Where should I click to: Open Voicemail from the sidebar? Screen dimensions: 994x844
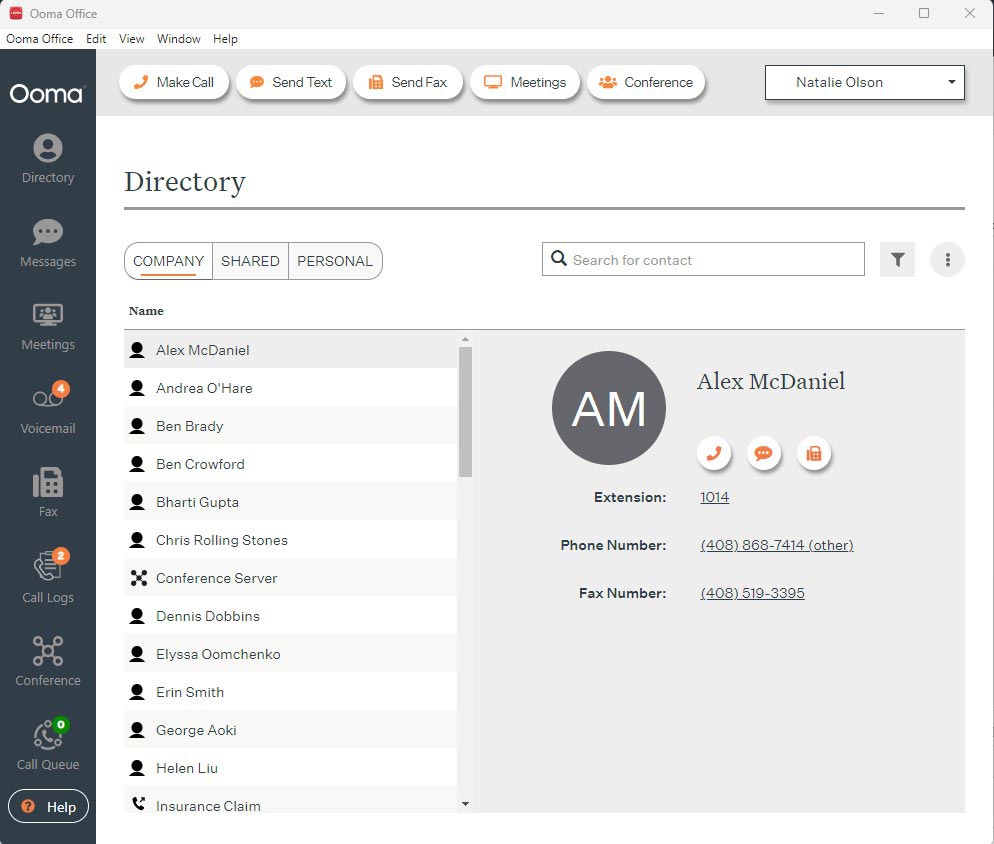48,410
